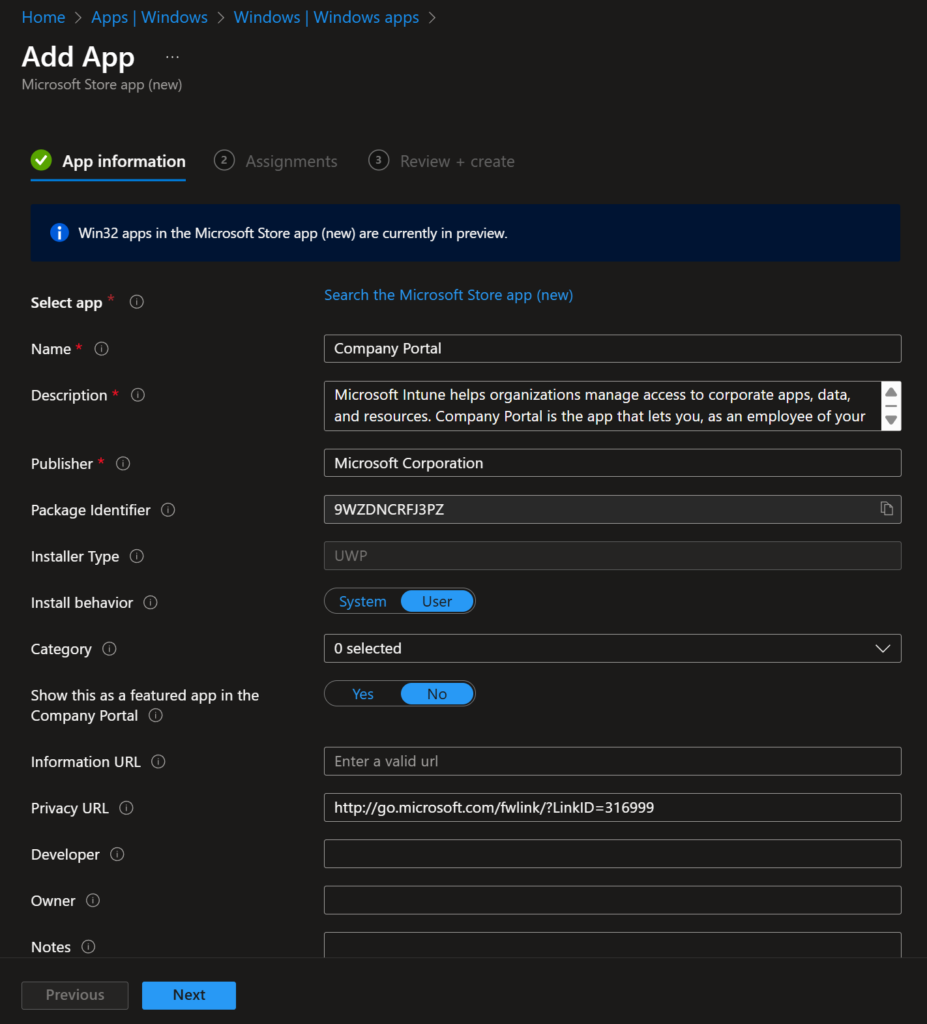
Task: Click the Privacy URL field
Action: click(x=613, y=808)
